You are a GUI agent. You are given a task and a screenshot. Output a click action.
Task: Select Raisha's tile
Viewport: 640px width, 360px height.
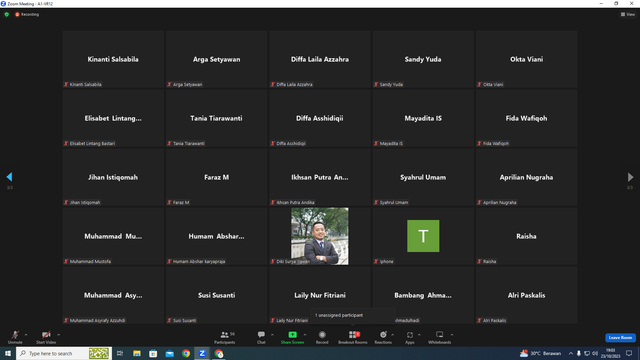(x=527, y=236)
